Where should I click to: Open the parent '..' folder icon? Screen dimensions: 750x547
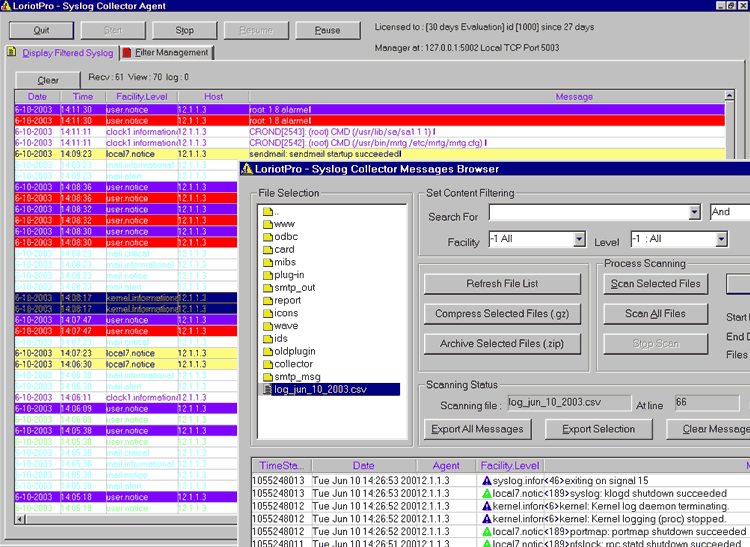click(x=268, y=211)
